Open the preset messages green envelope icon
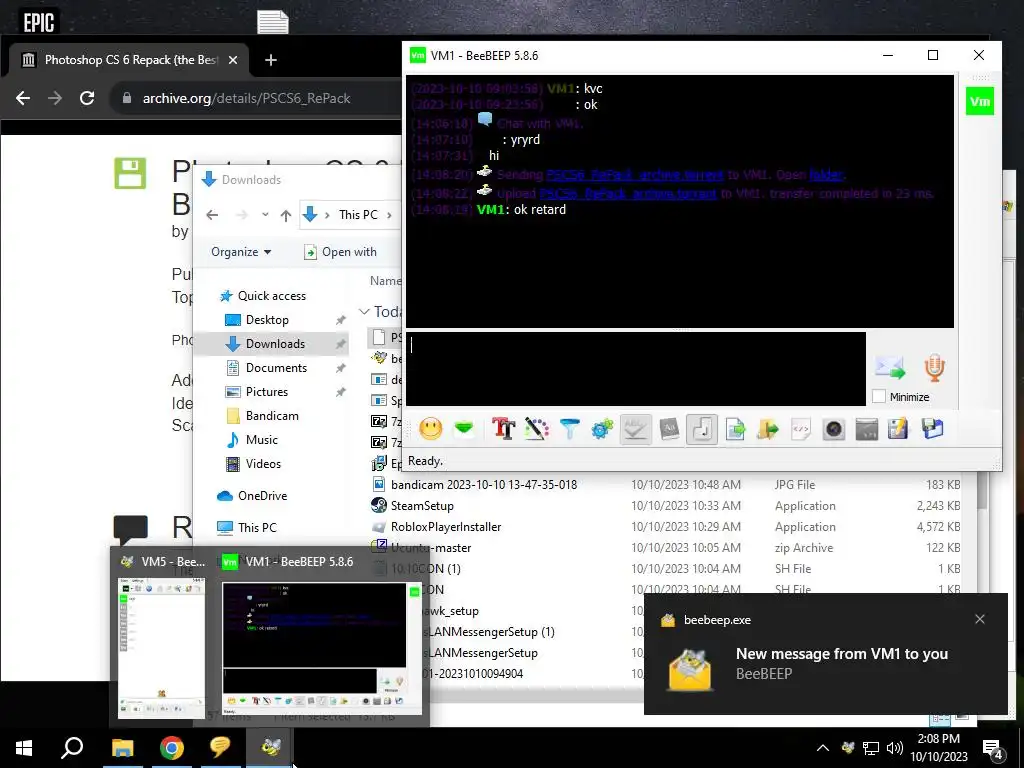 [x=464, y=429]
